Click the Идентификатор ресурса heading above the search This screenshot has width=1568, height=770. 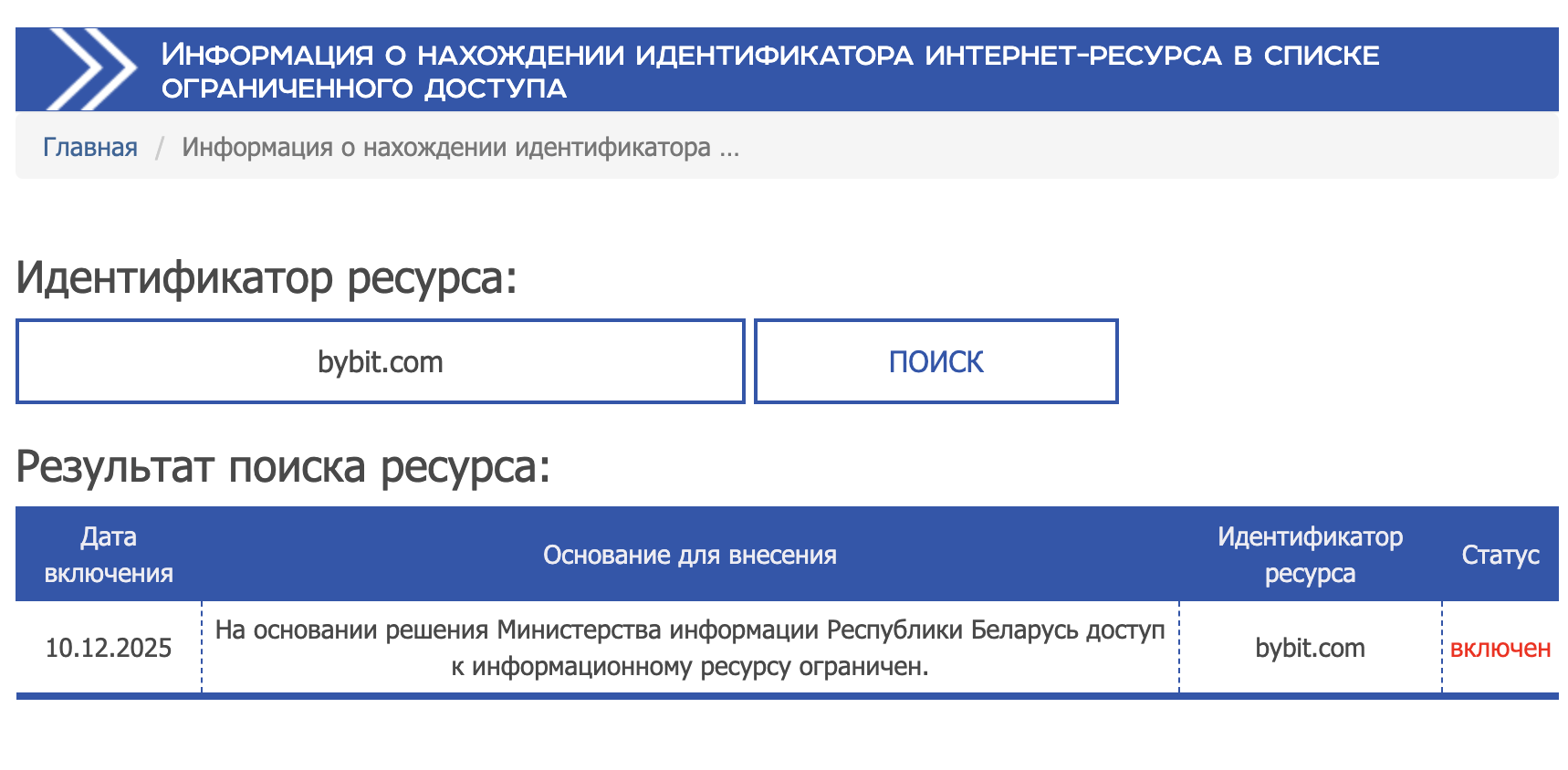coord(267,277)
